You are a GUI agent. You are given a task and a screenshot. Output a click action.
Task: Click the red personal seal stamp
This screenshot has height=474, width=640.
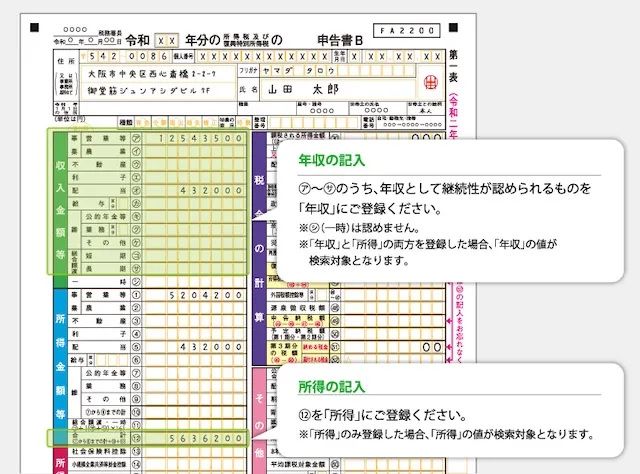430,82
